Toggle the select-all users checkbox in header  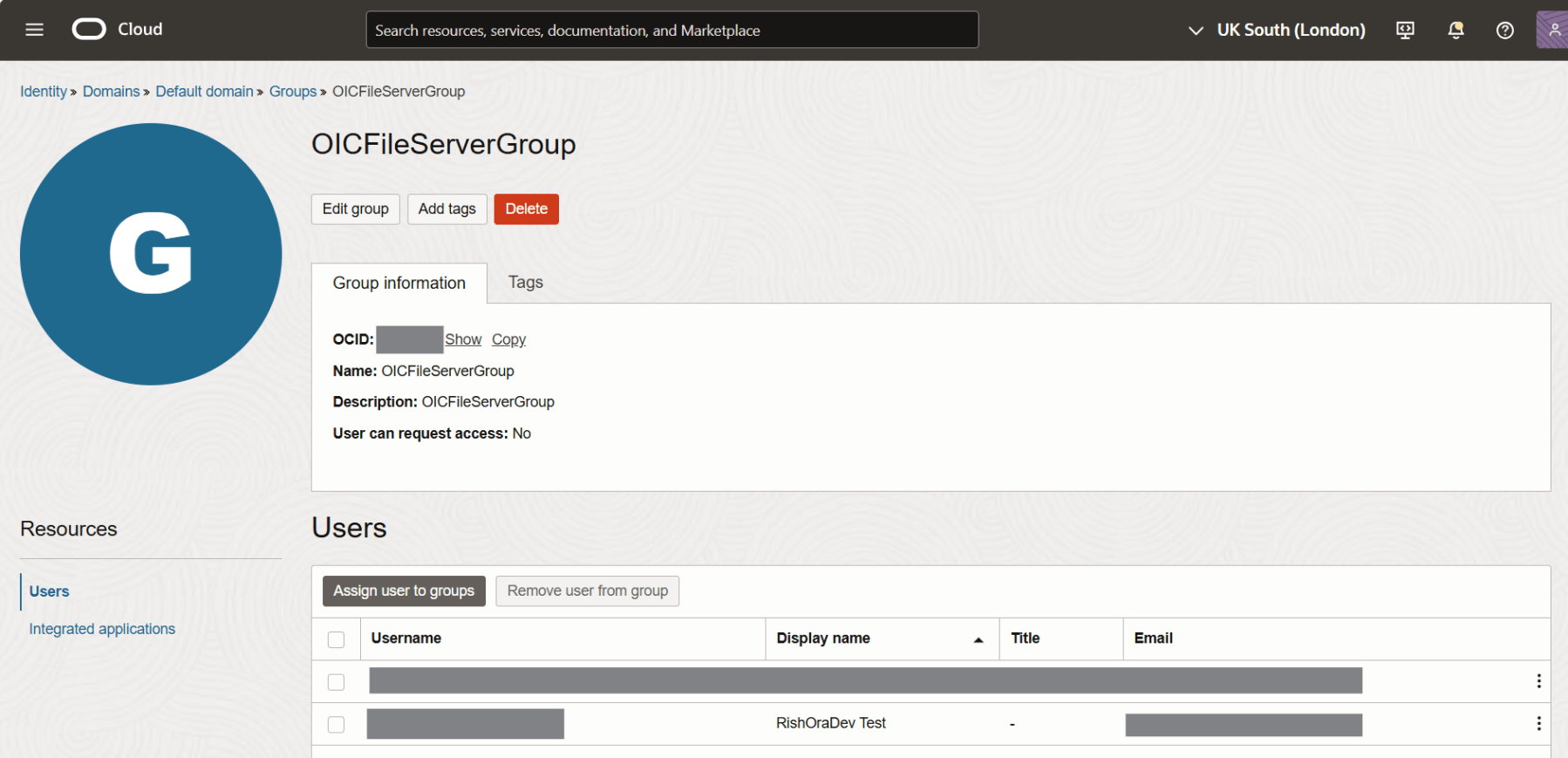[x=337, y=639]
